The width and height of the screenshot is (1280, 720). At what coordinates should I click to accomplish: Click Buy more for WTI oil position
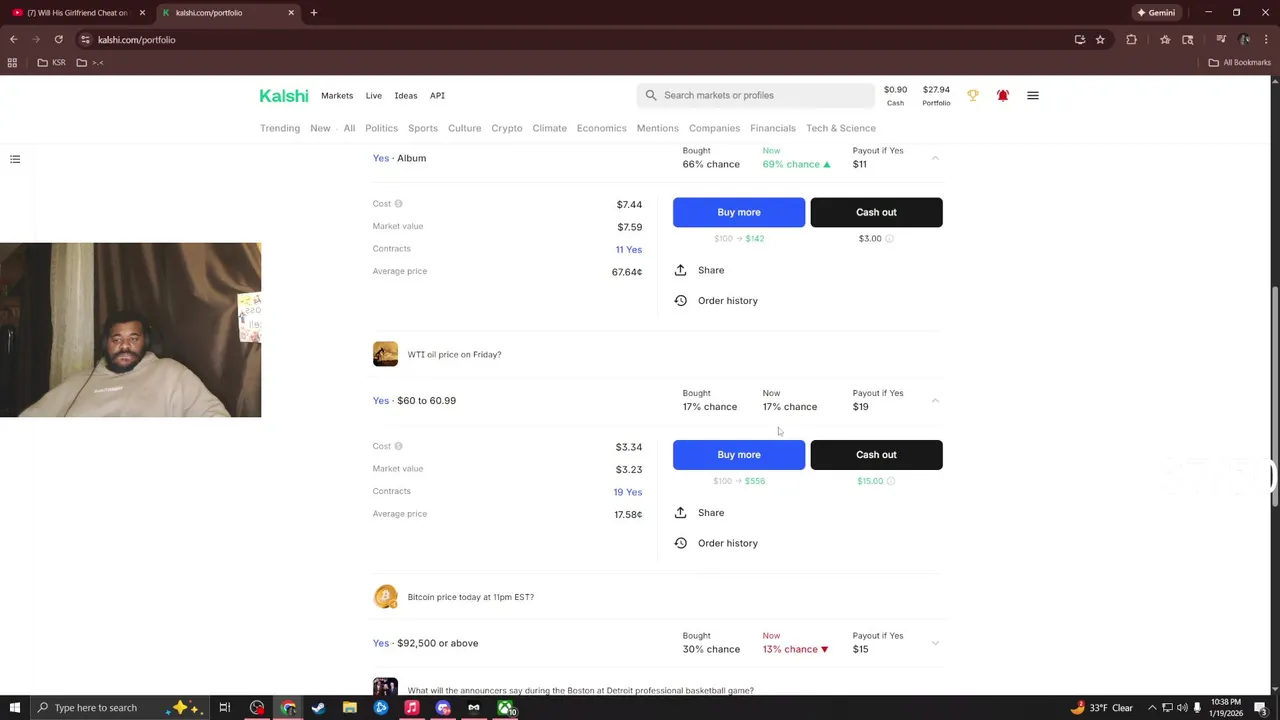(x=739, y=455)
